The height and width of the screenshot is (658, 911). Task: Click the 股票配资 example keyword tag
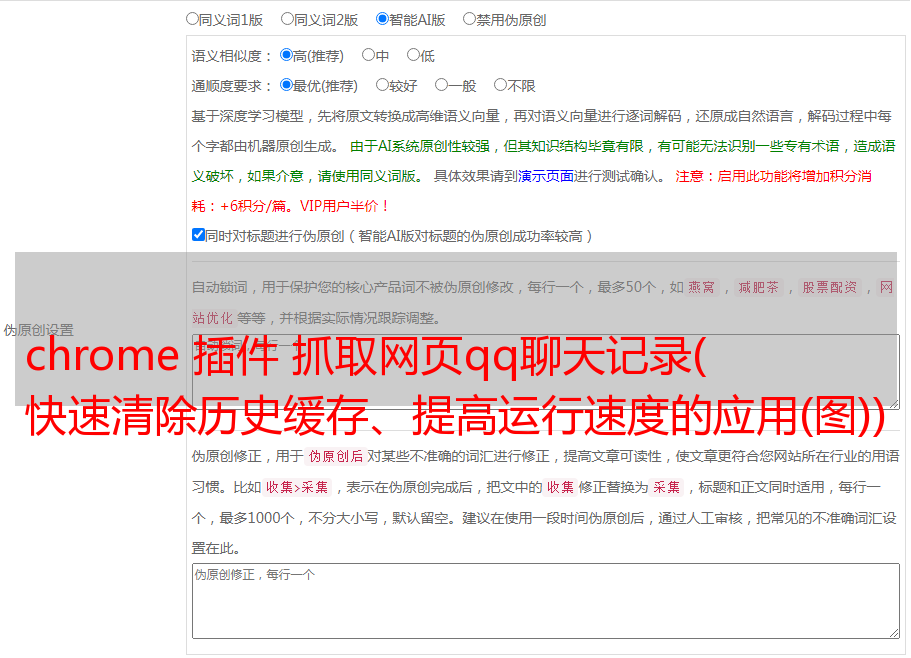[829, 287]
